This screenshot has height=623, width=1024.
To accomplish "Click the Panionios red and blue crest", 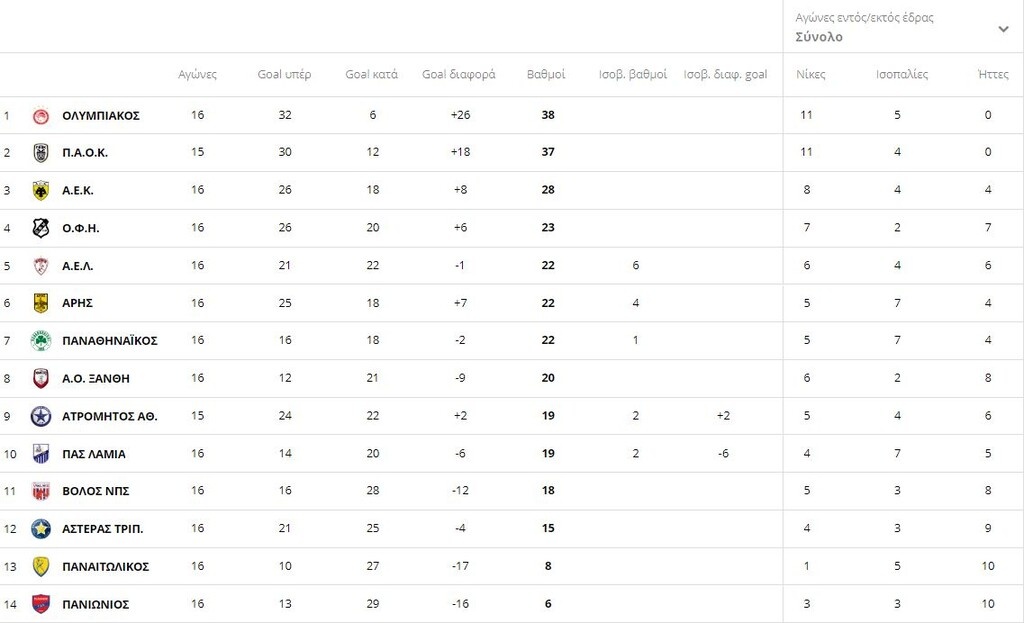I will [40, 604].
